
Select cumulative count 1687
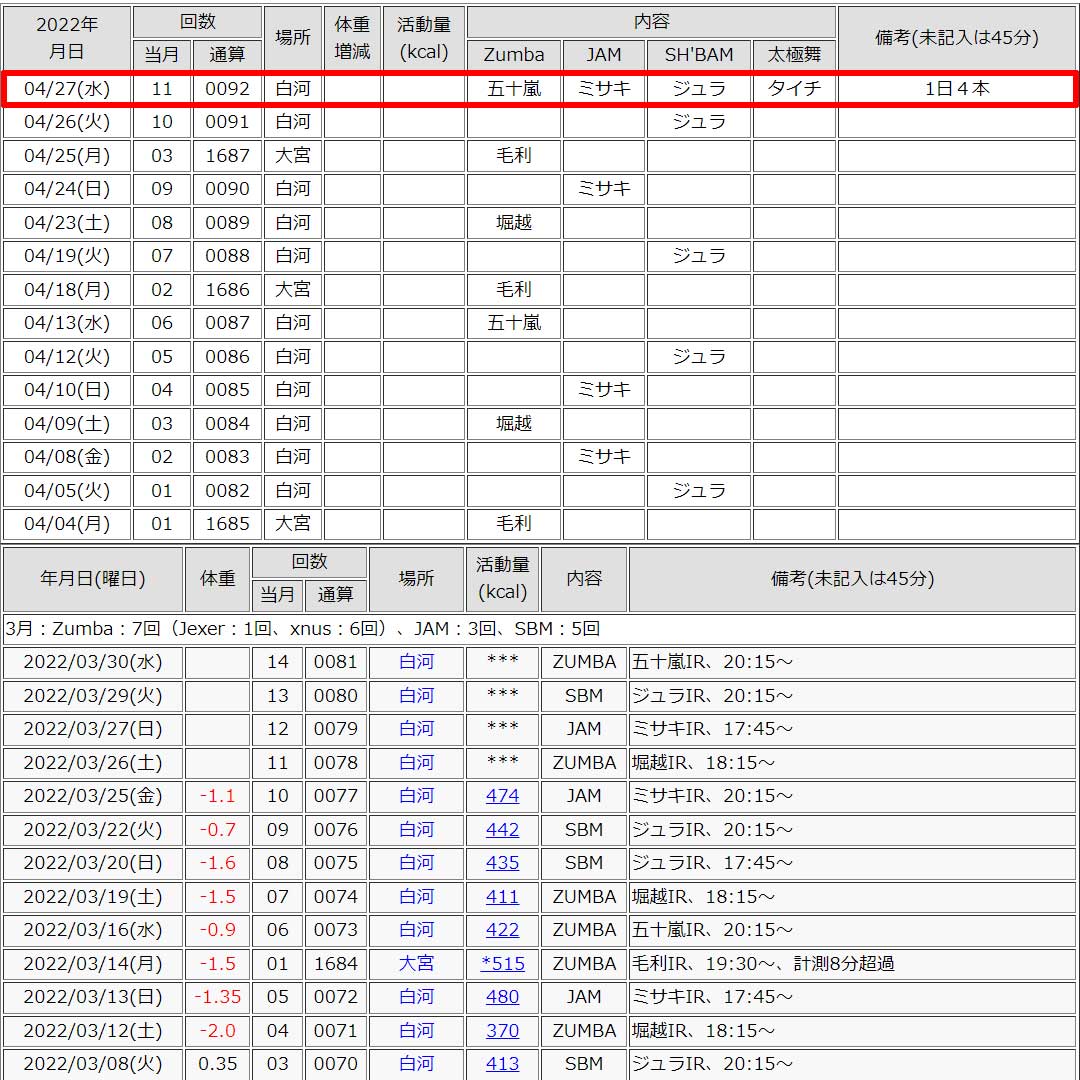point(227,156)
